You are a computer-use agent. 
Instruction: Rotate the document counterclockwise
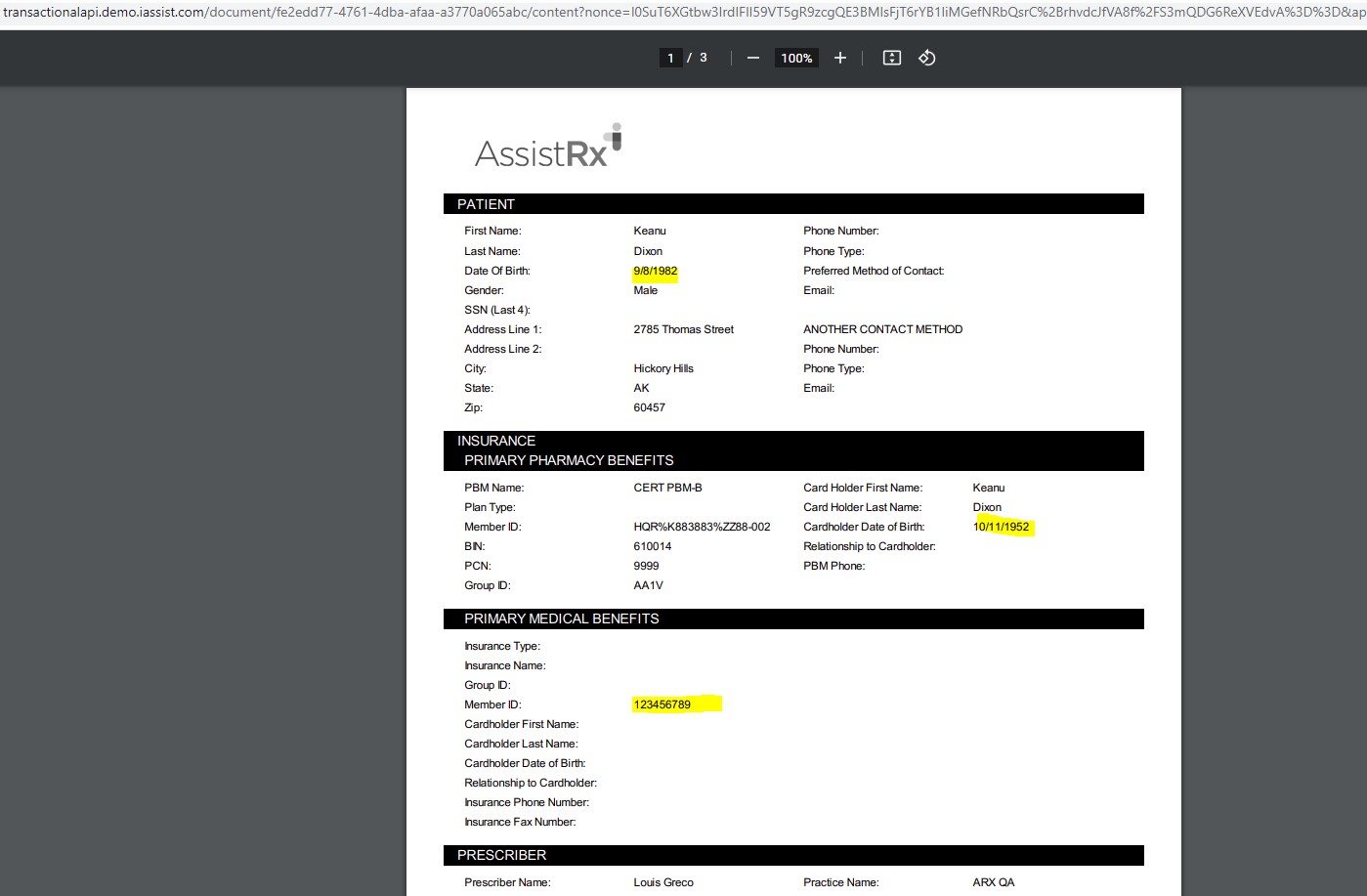pos(926,59)
